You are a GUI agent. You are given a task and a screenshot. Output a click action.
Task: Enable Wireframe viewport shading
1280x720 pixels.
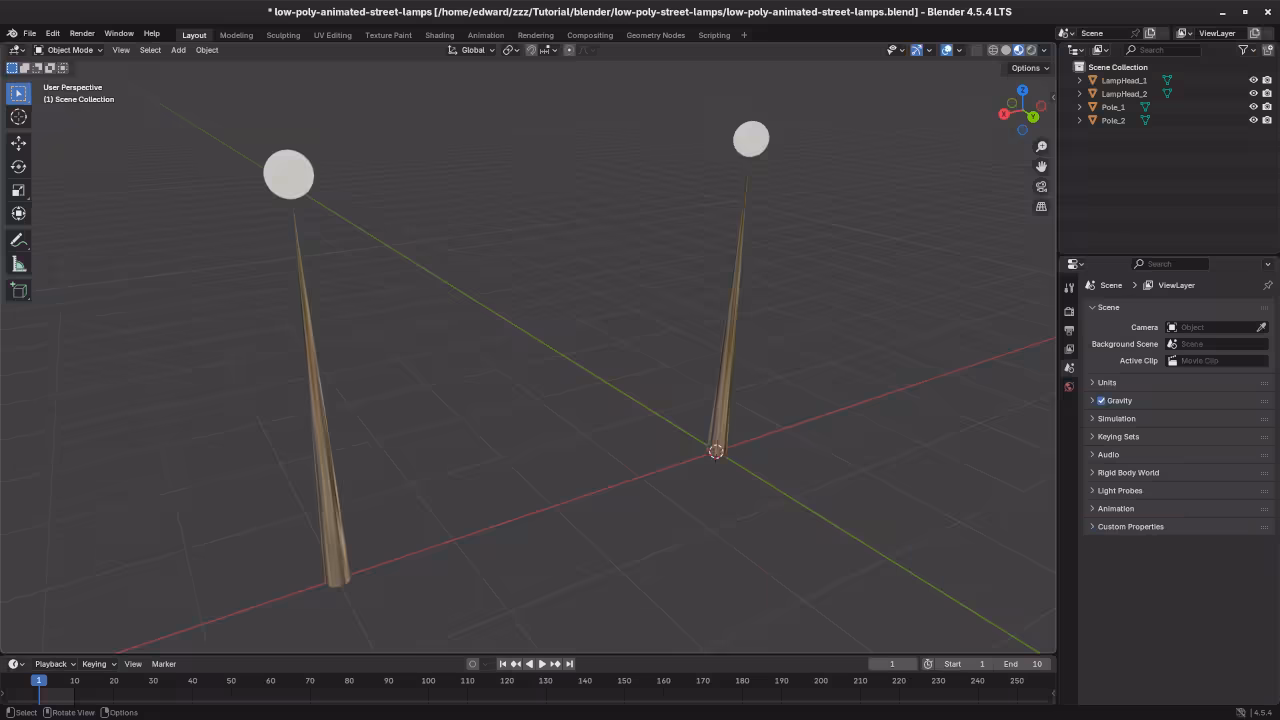(993, 50)
